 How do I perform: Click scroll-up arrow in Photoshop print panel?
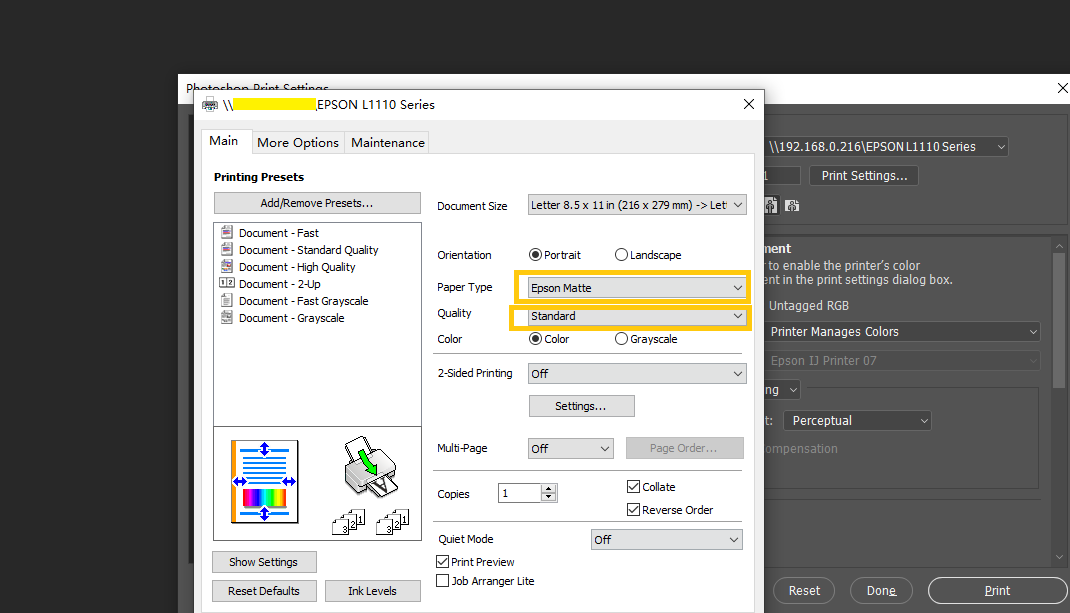[1059, 246]
